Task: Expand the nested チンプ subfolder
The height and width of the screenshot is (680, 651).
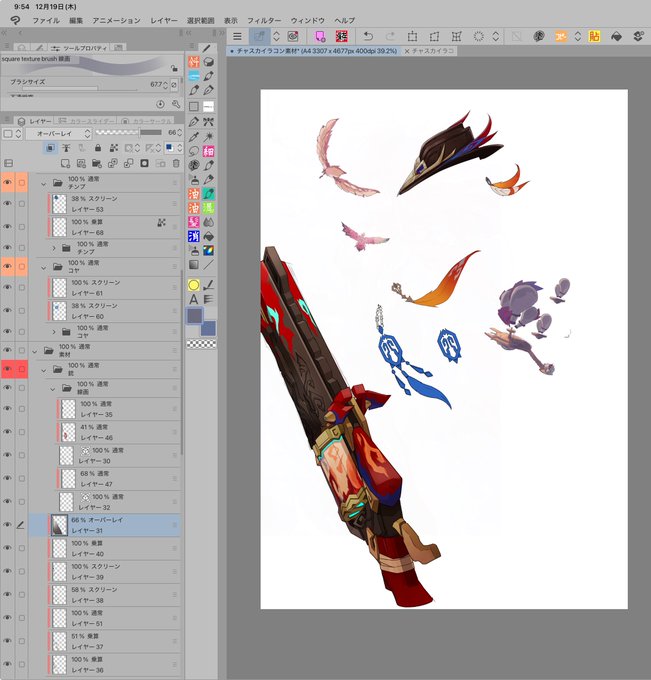Action: click(54, 248)
